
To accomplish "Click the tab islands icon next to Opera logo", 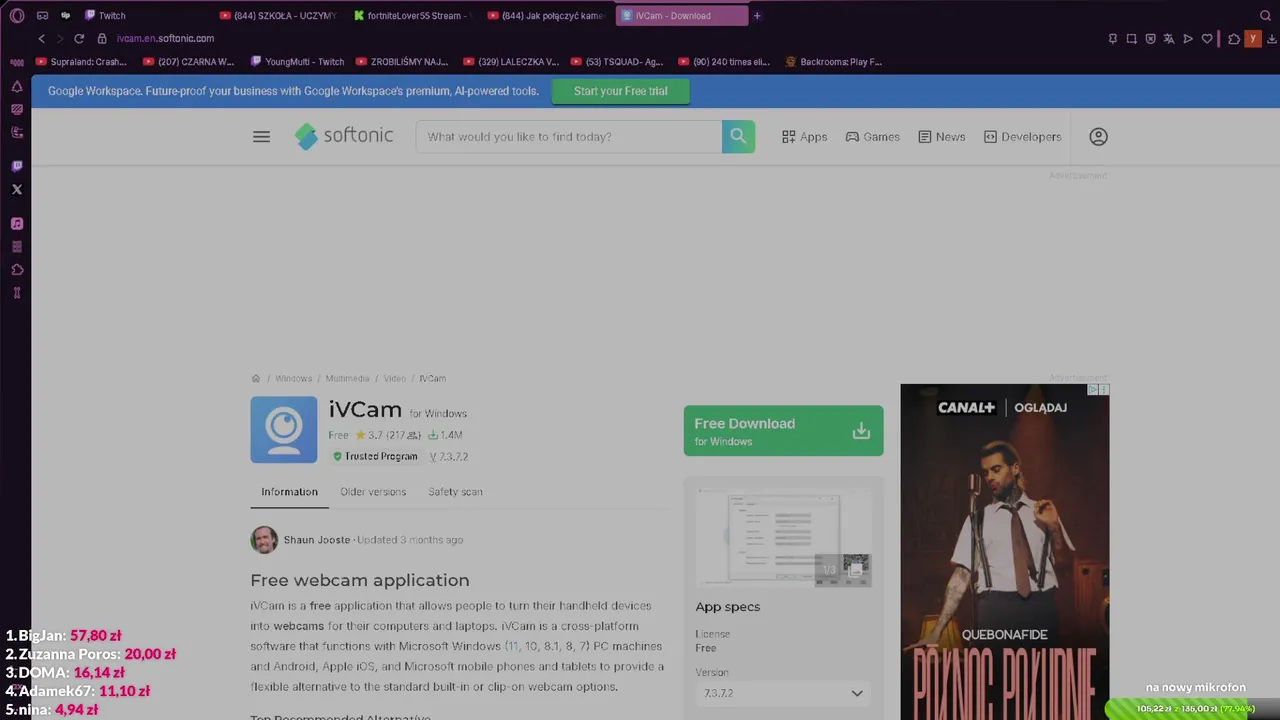I will click(x=42, y=15).
